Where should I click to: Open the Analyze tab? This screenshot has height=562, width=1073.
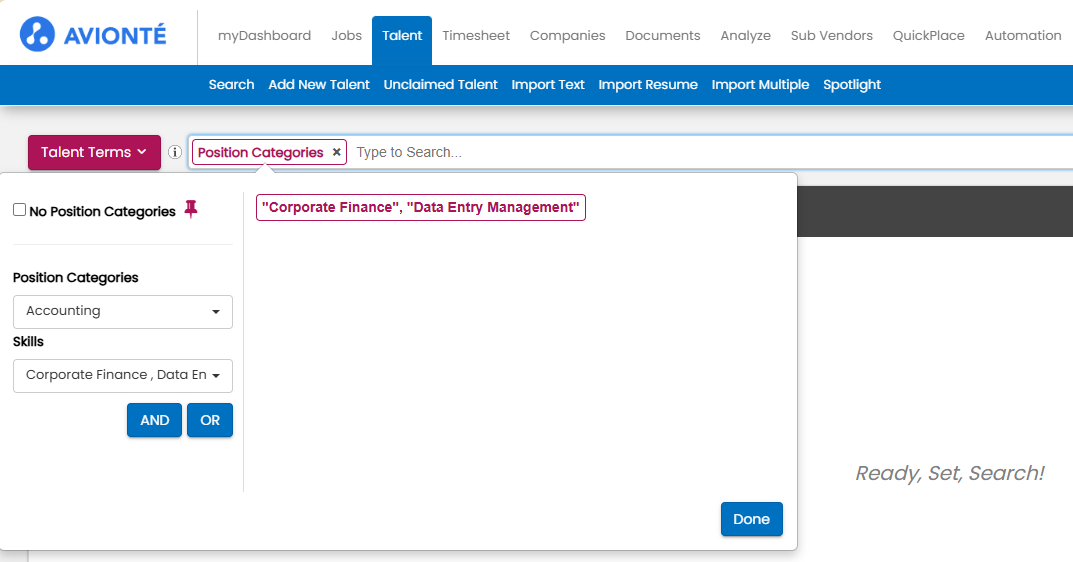tap(745, 36)
